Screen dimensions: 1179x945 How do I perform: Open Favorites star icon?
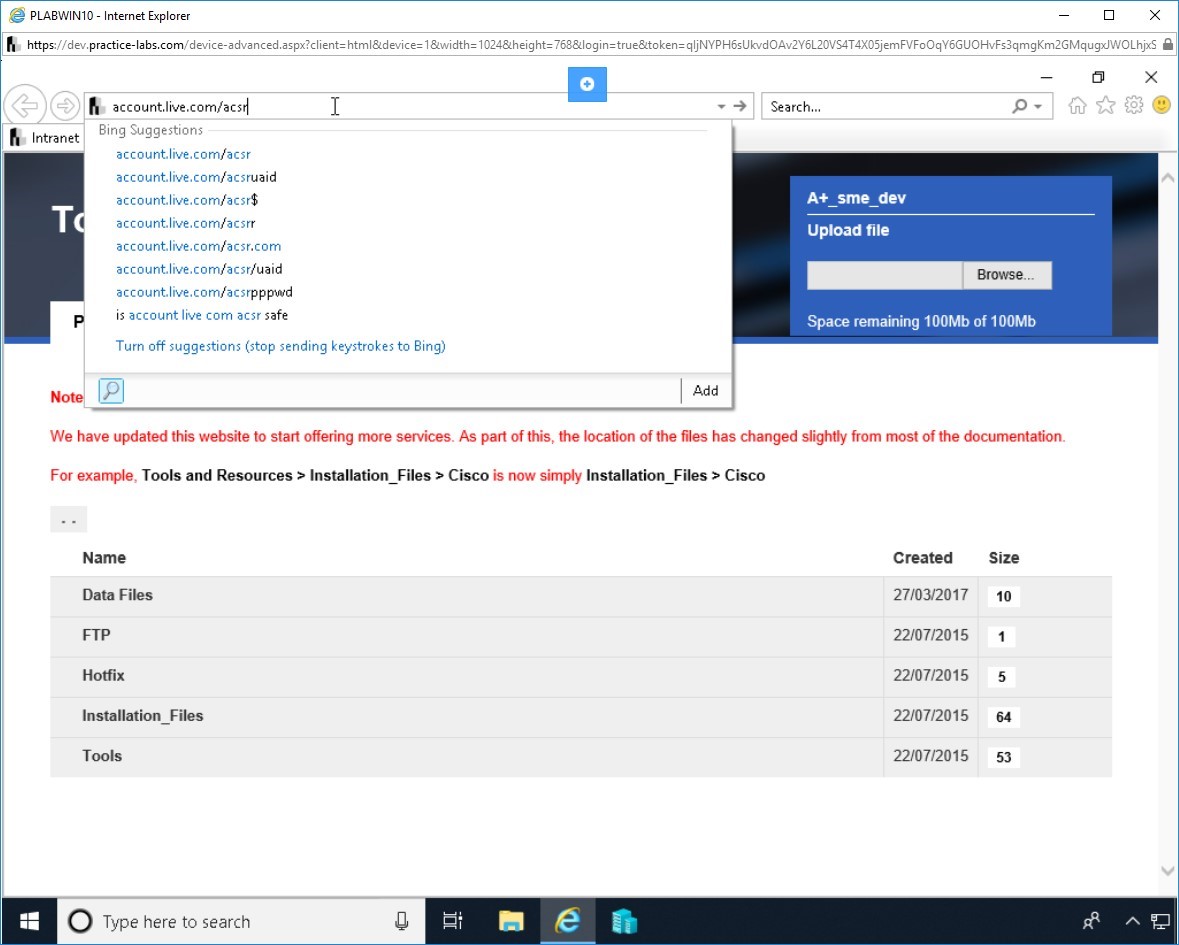pos(1105,105)
